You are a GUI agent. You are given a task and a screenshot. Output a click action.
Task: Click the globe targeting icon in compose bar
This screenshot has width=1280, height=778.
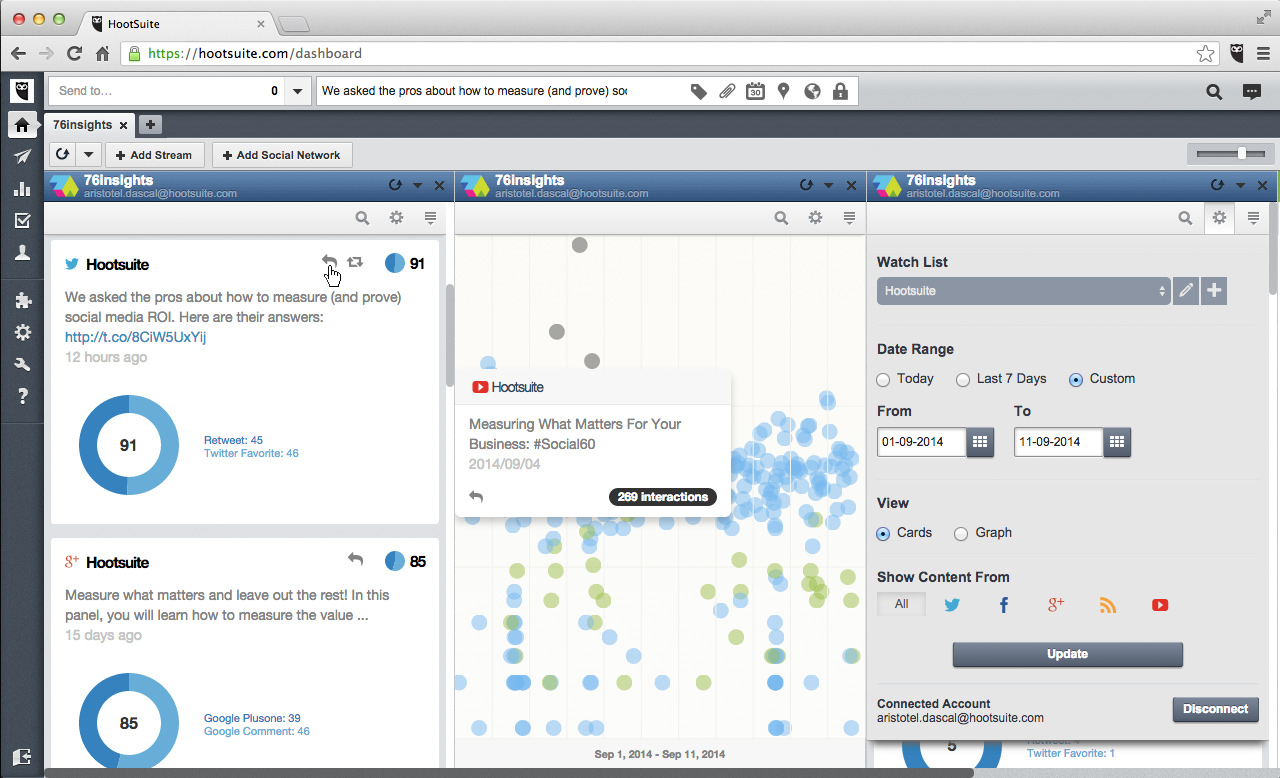pos(812,91)
